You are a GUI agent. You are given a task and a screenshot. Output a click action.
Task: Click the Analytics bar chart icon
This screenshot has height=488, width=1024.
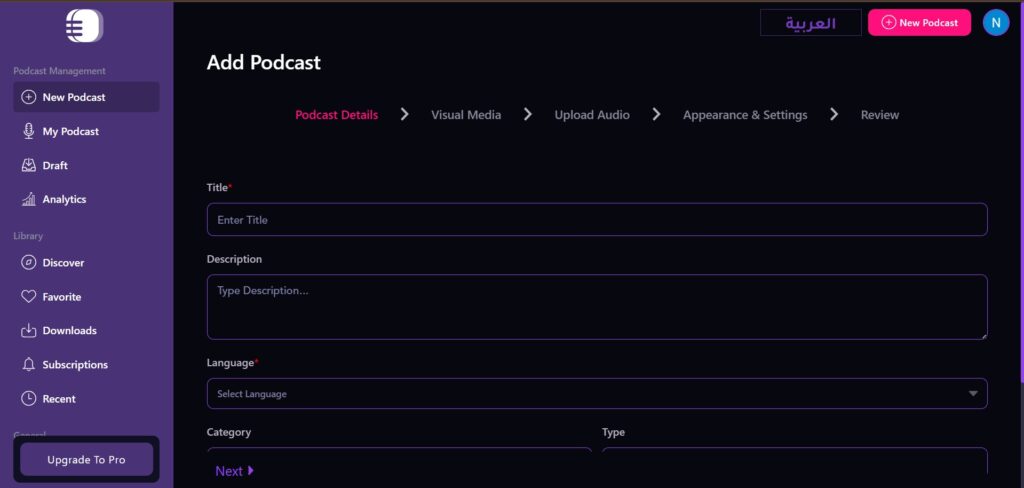coord(28,199)
